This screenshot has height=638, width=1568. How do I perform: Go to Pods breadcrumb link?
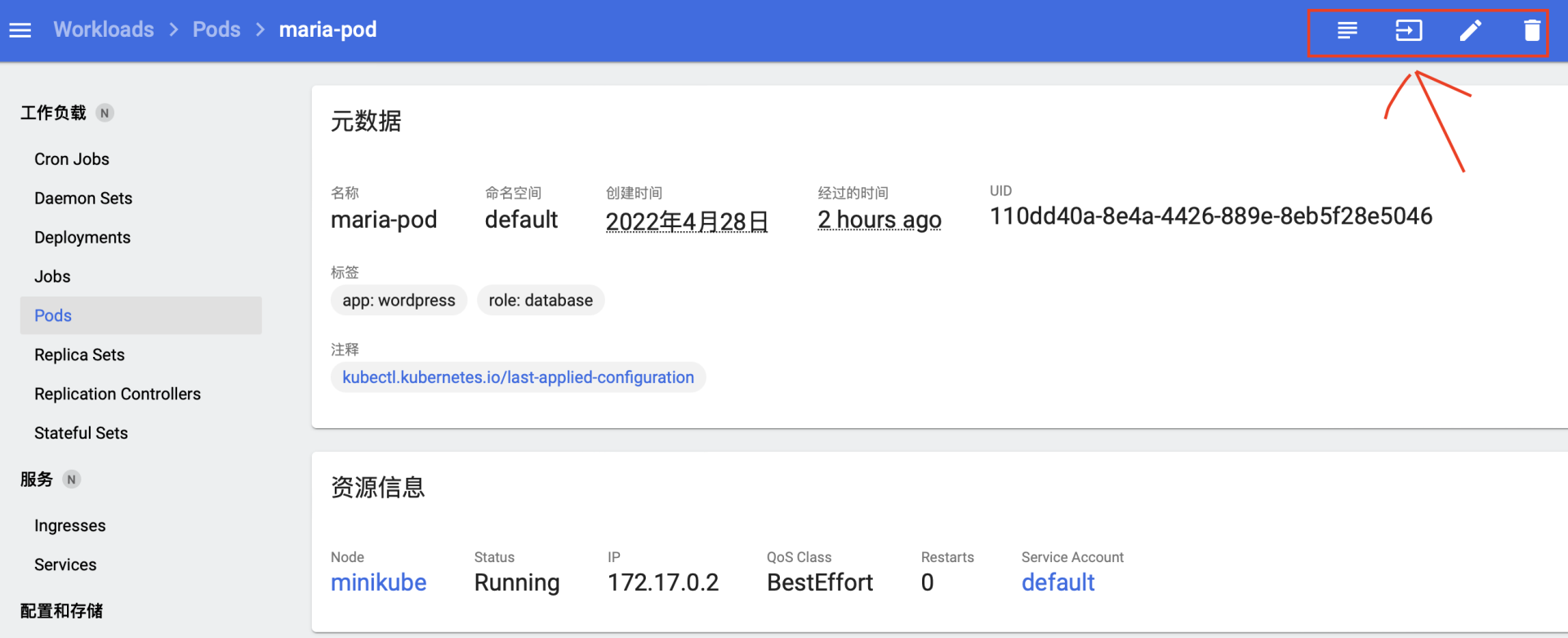pos(216,30)
